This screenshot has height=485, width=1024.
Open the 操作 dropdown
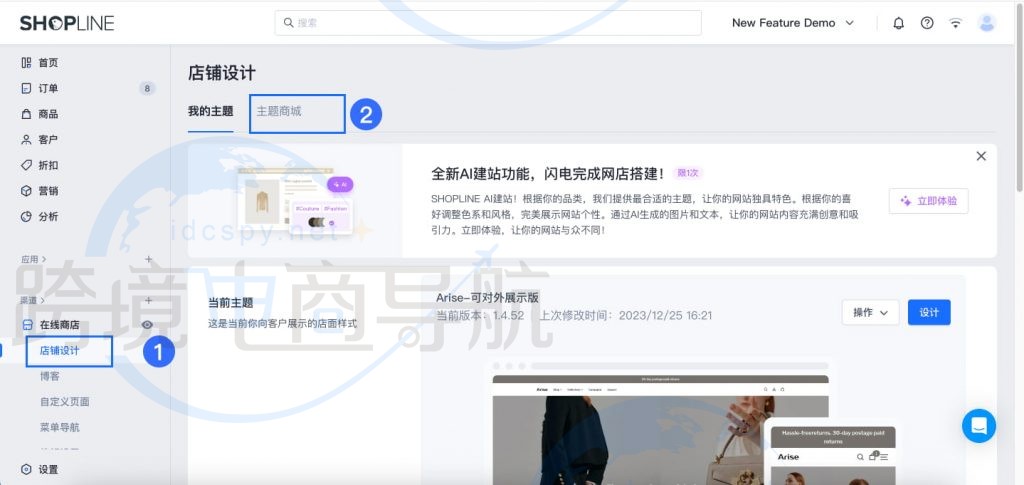[871, 313]
